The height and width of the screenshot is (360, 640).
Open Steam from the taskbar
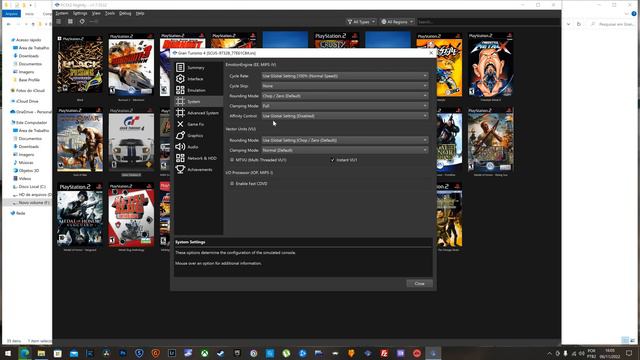tap(221, 353)
